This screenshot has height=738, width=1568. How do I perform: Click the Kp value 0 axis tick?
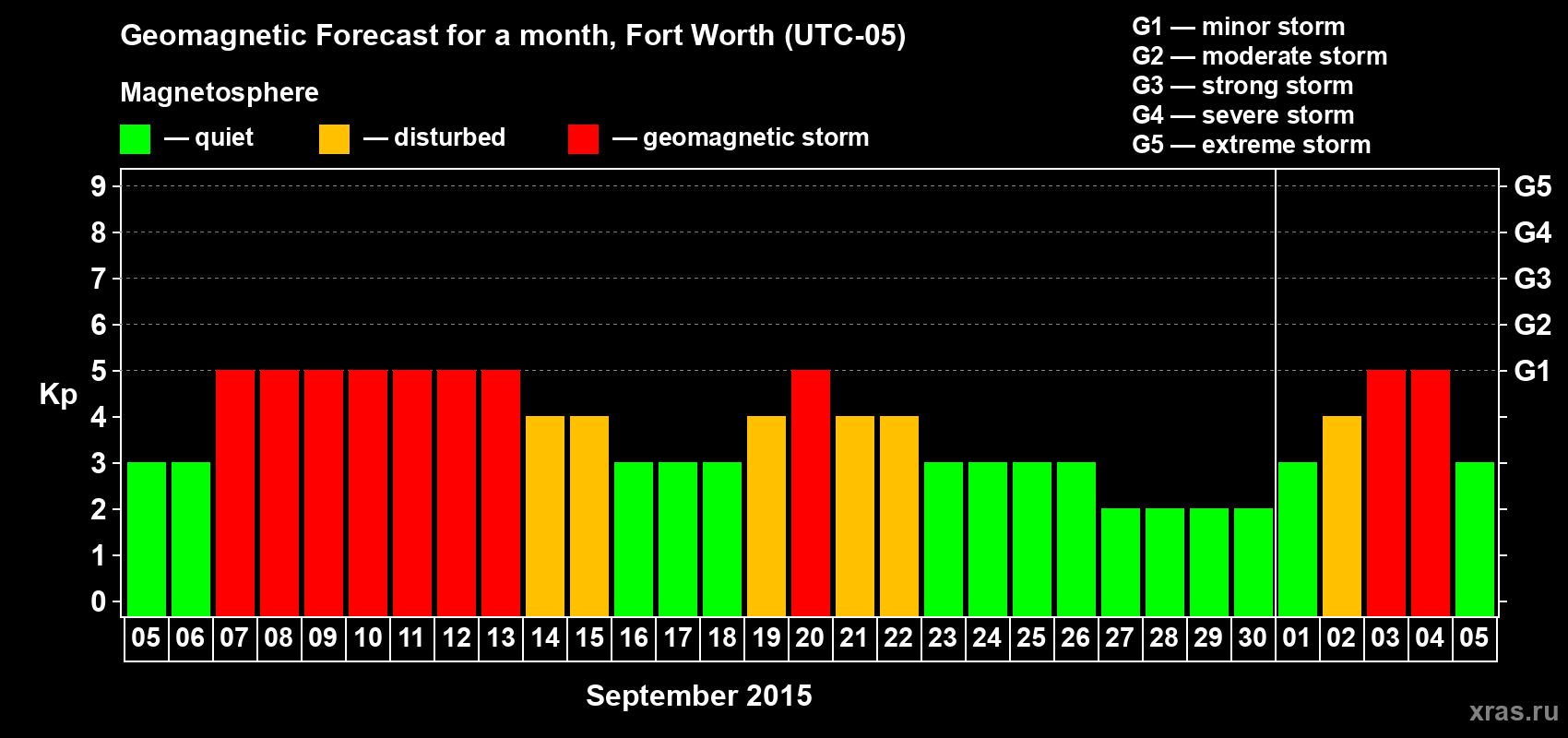click(x=99, y=601)
